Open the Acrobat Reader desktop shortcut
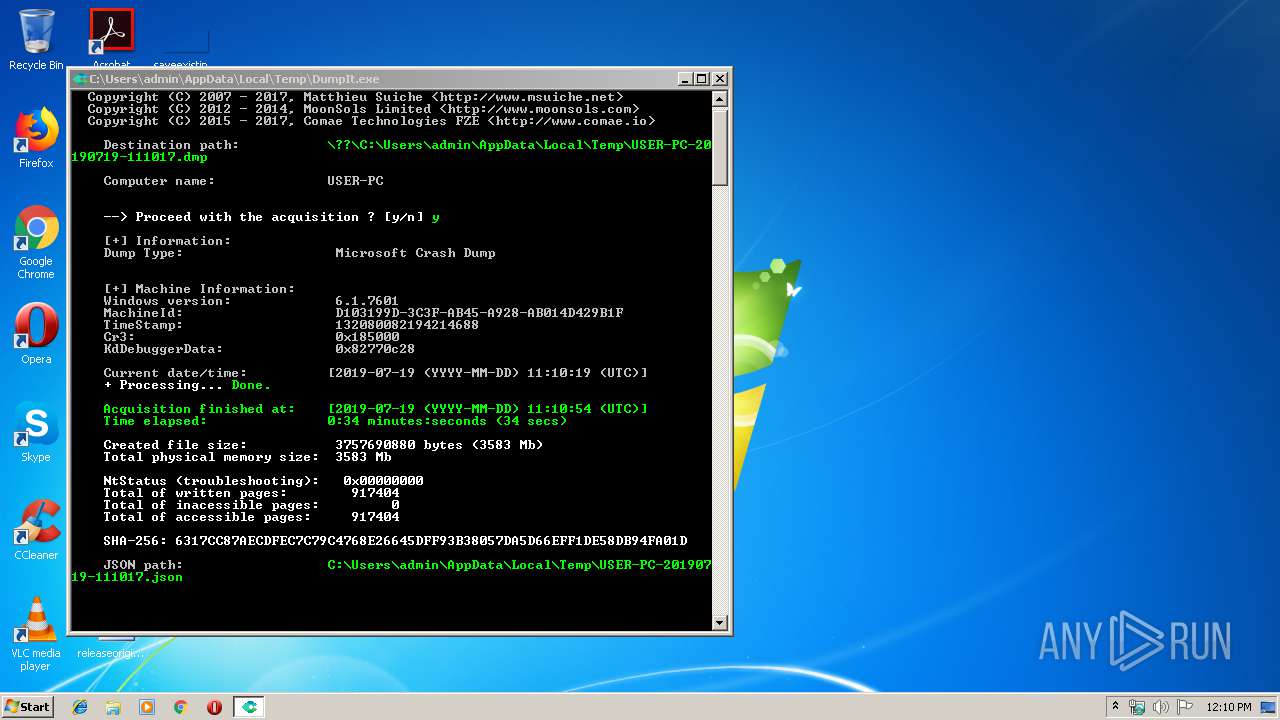1280x720 pixels. (111, 39)
